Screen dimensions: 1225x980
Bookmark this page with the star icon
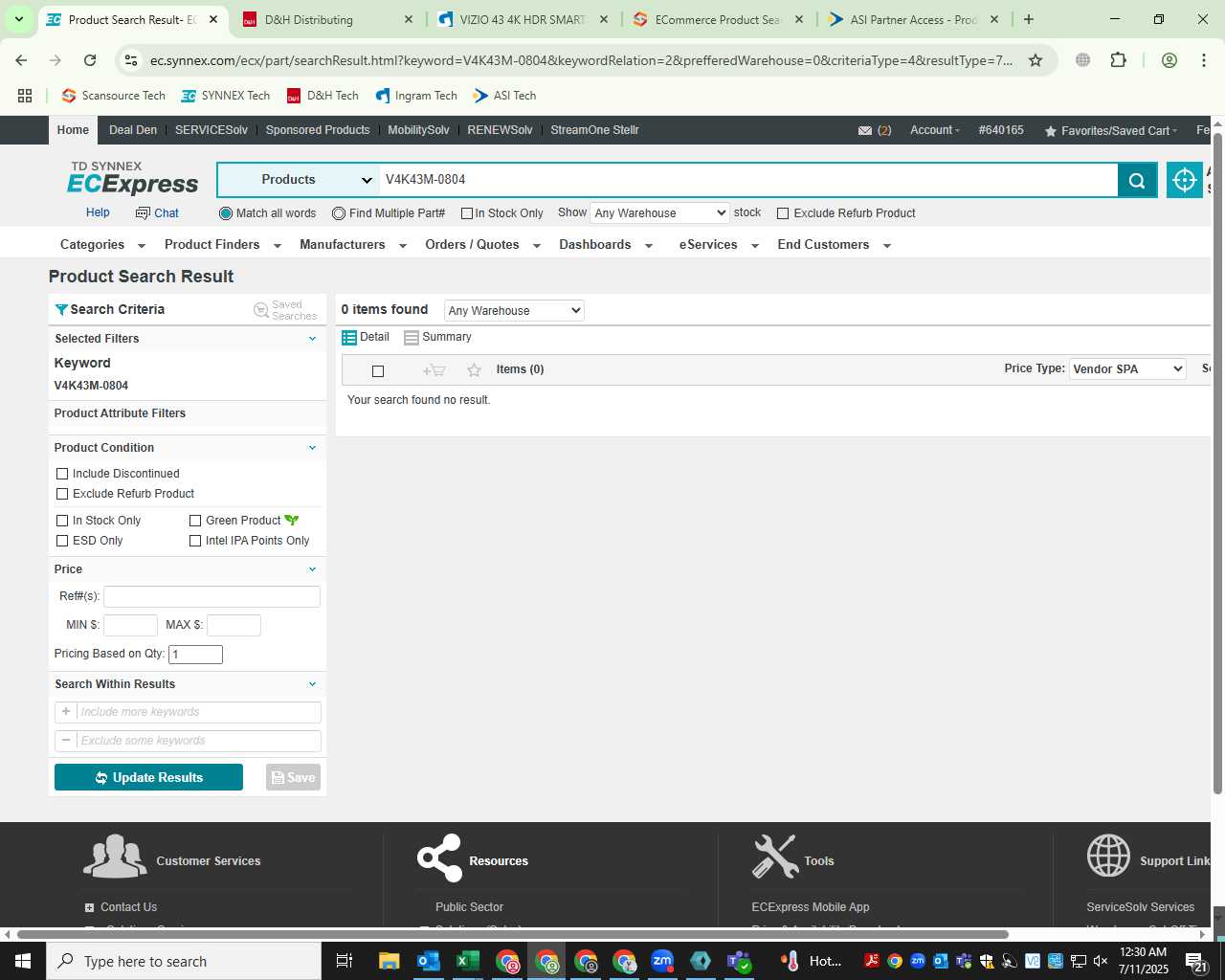(1036, 60)
